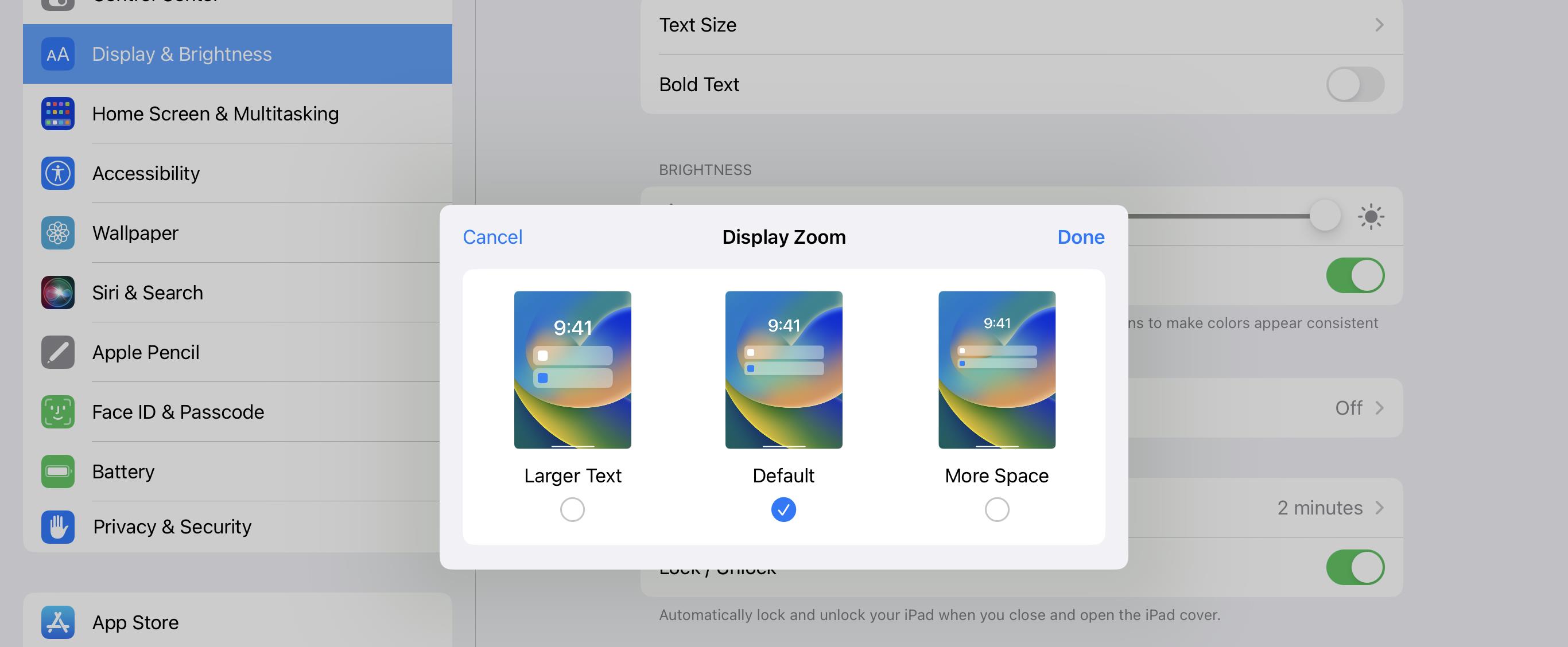Click the Wallpaper flower icon
The width and height of the screenshot is (1568, 647).
58,233
